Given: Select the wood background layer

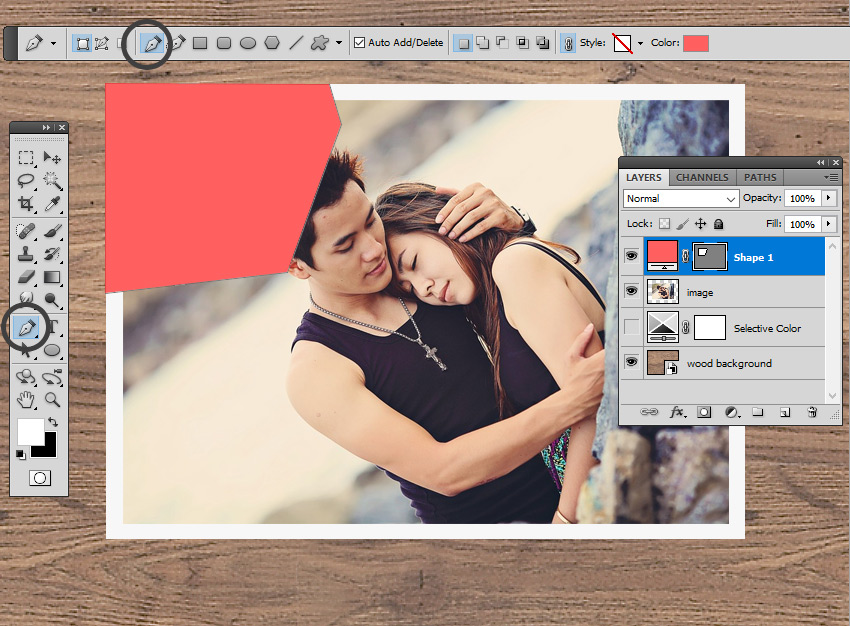Looking at the screenshot, I should click(x=728, y=363).
